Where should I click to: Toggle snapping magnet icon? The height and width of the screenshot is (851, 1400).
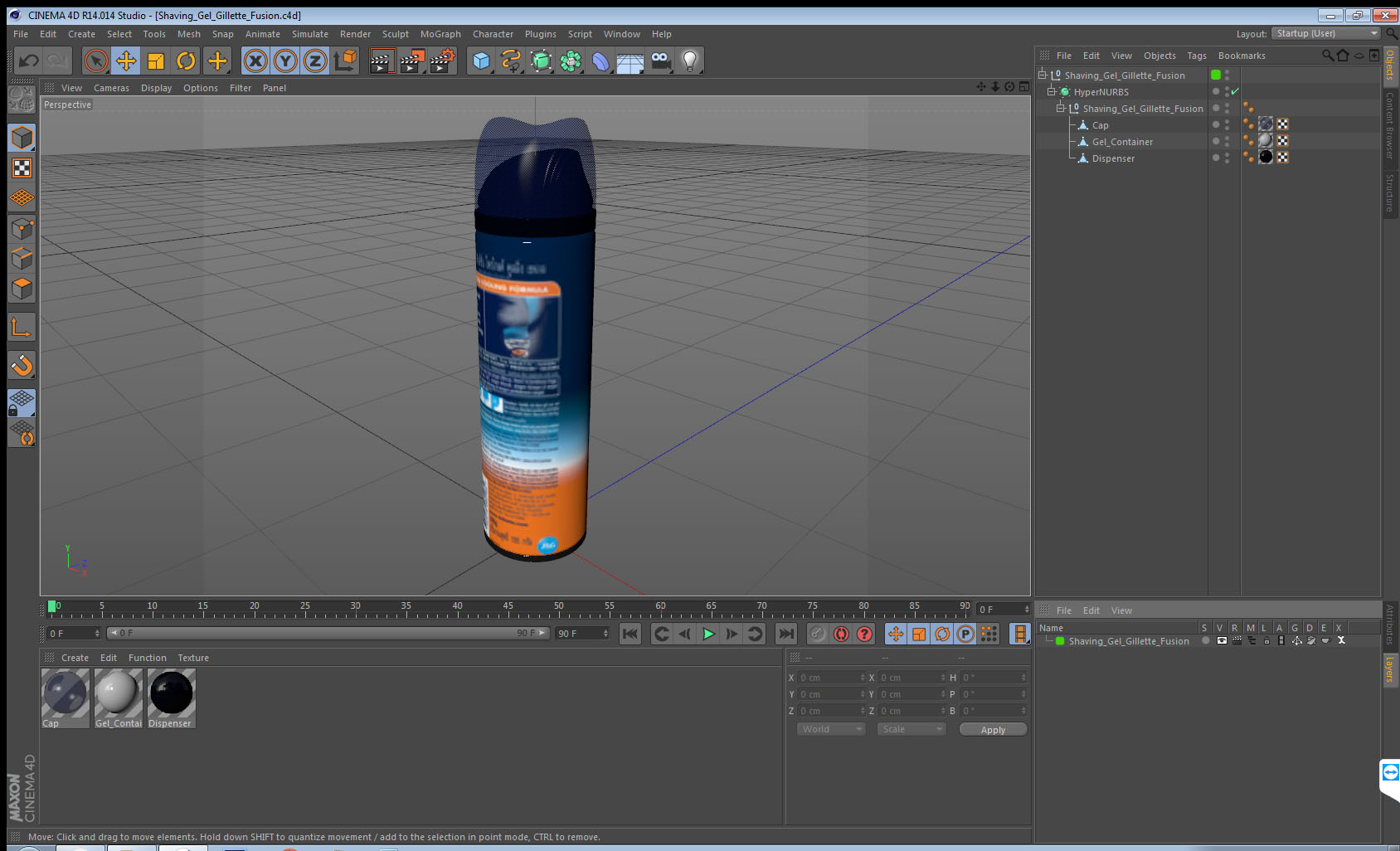(x=22, y=365)
